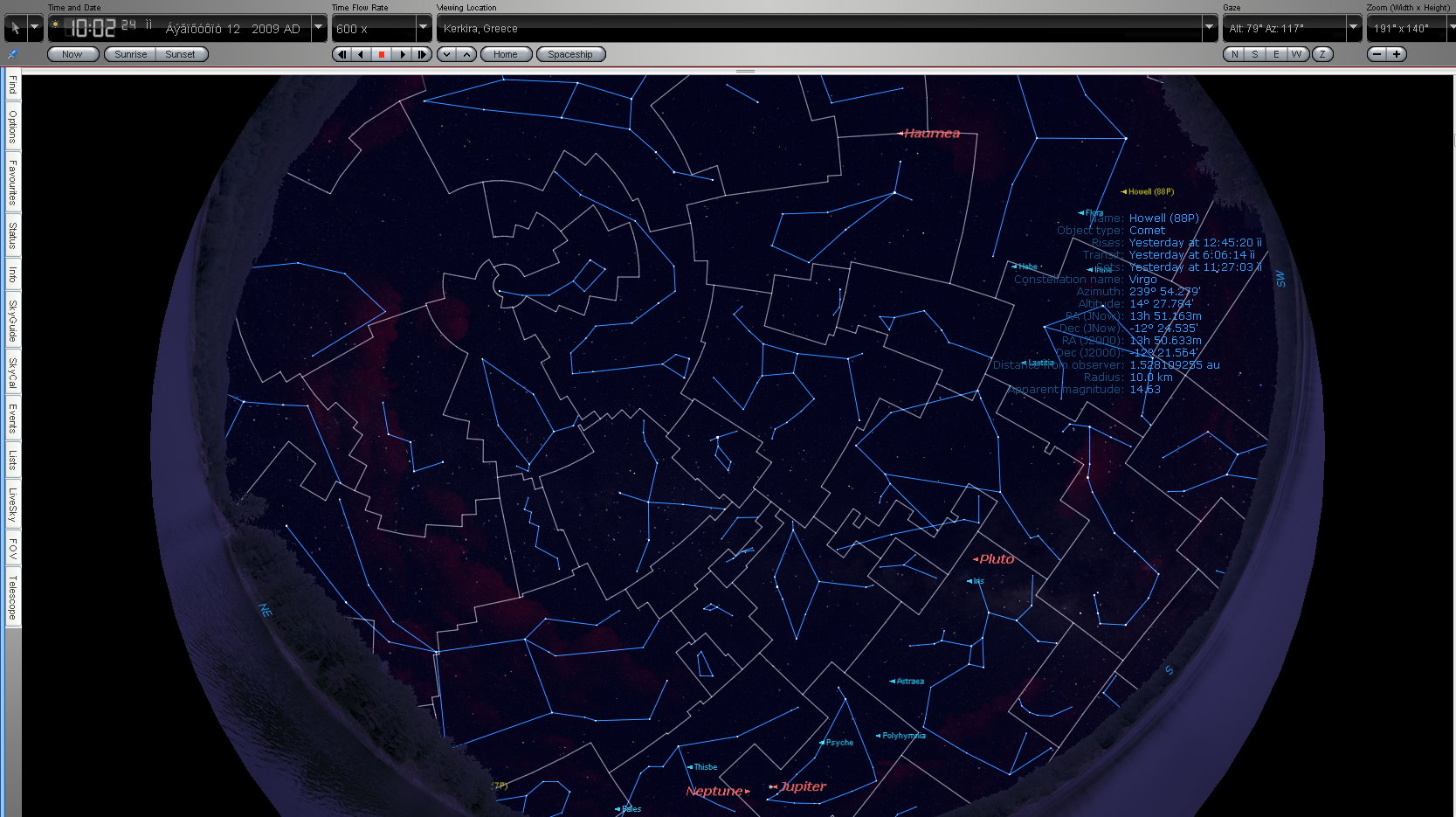1456x817 pixels.
Task: Raise viewing elevation with up chevron
Action: point(467,54)
